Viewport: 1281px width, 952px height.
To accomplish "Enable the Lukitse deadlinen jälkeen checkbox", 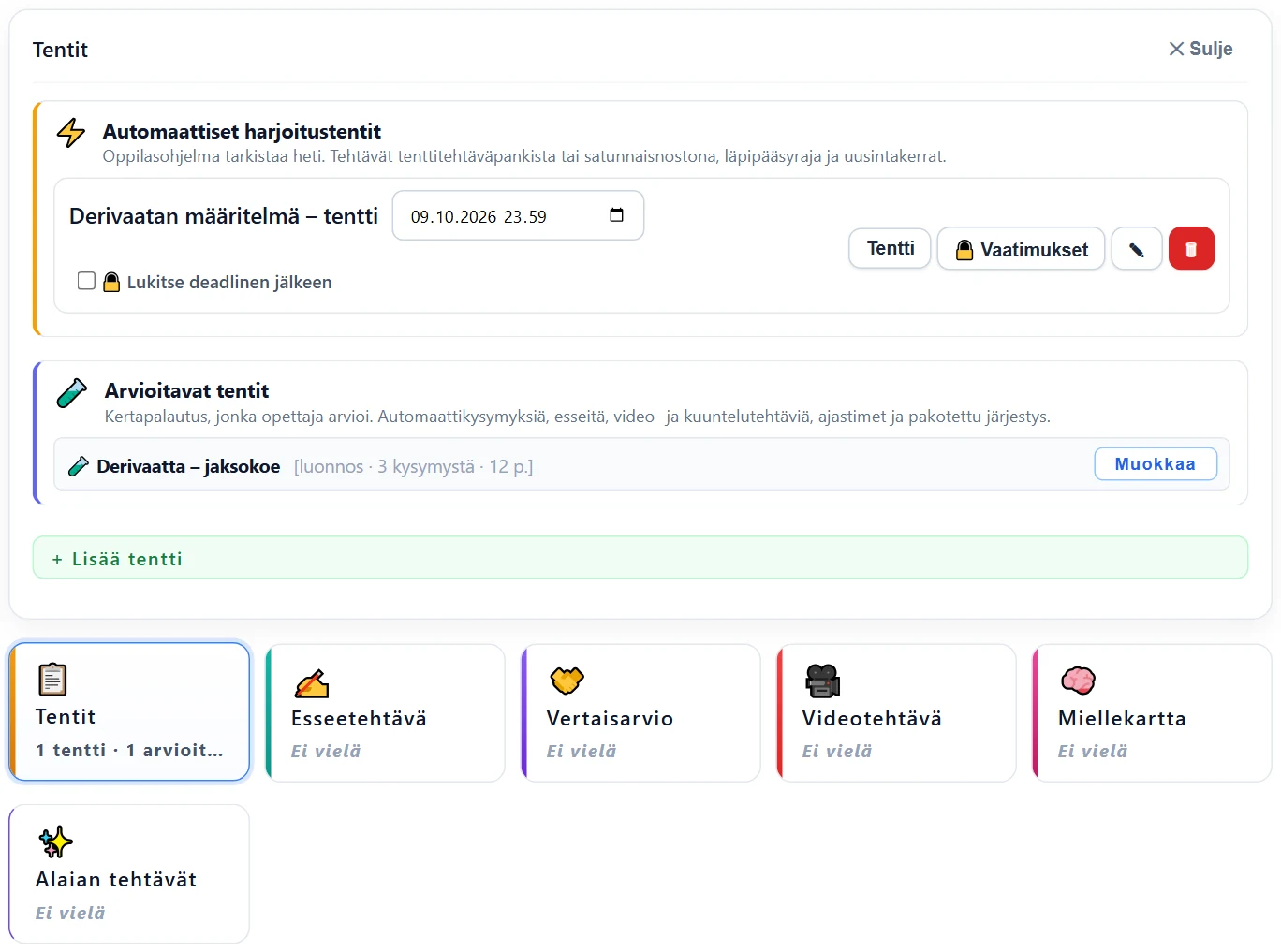I will tap(86, 281).
